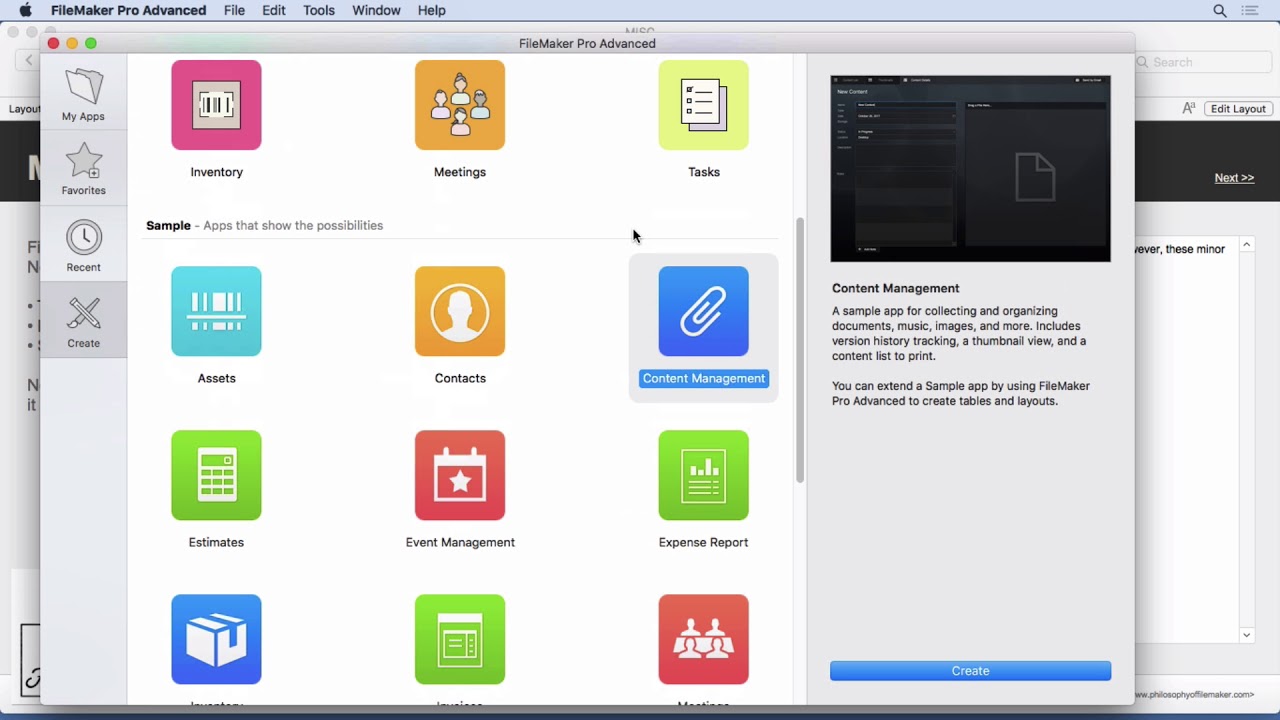
Task: Click the text formatting Aa icon
Action: 1188,109
